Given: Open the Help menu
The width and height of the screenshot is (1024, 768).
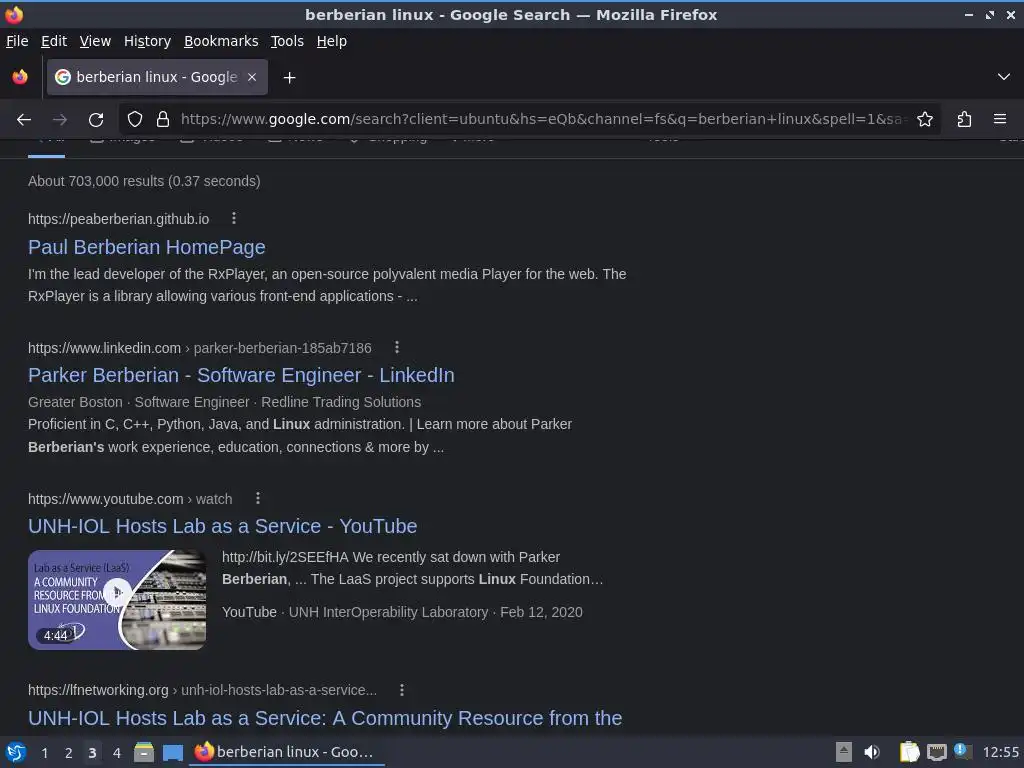Looking at the screenshot, I should click(x=332, y=41).
